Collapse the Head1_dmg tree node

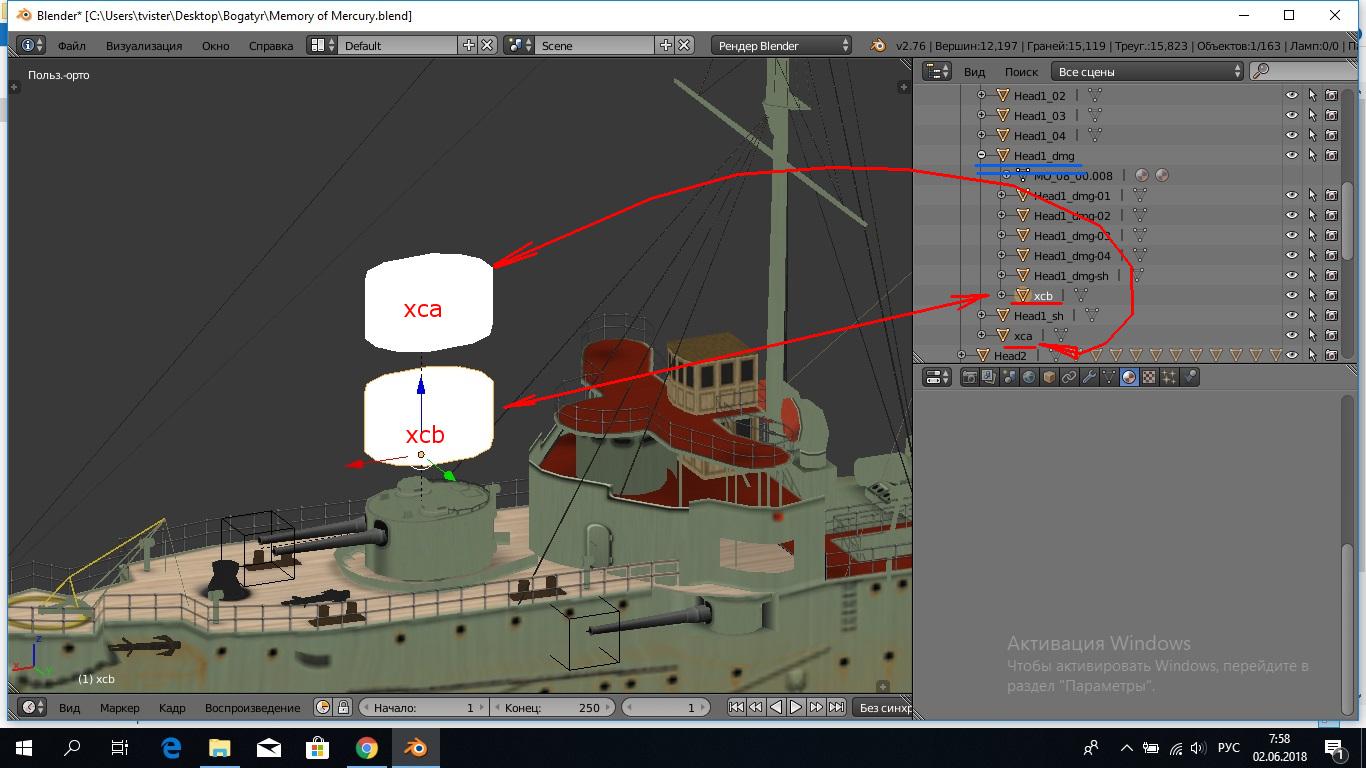pyautogui.click(x=981, y=156)
